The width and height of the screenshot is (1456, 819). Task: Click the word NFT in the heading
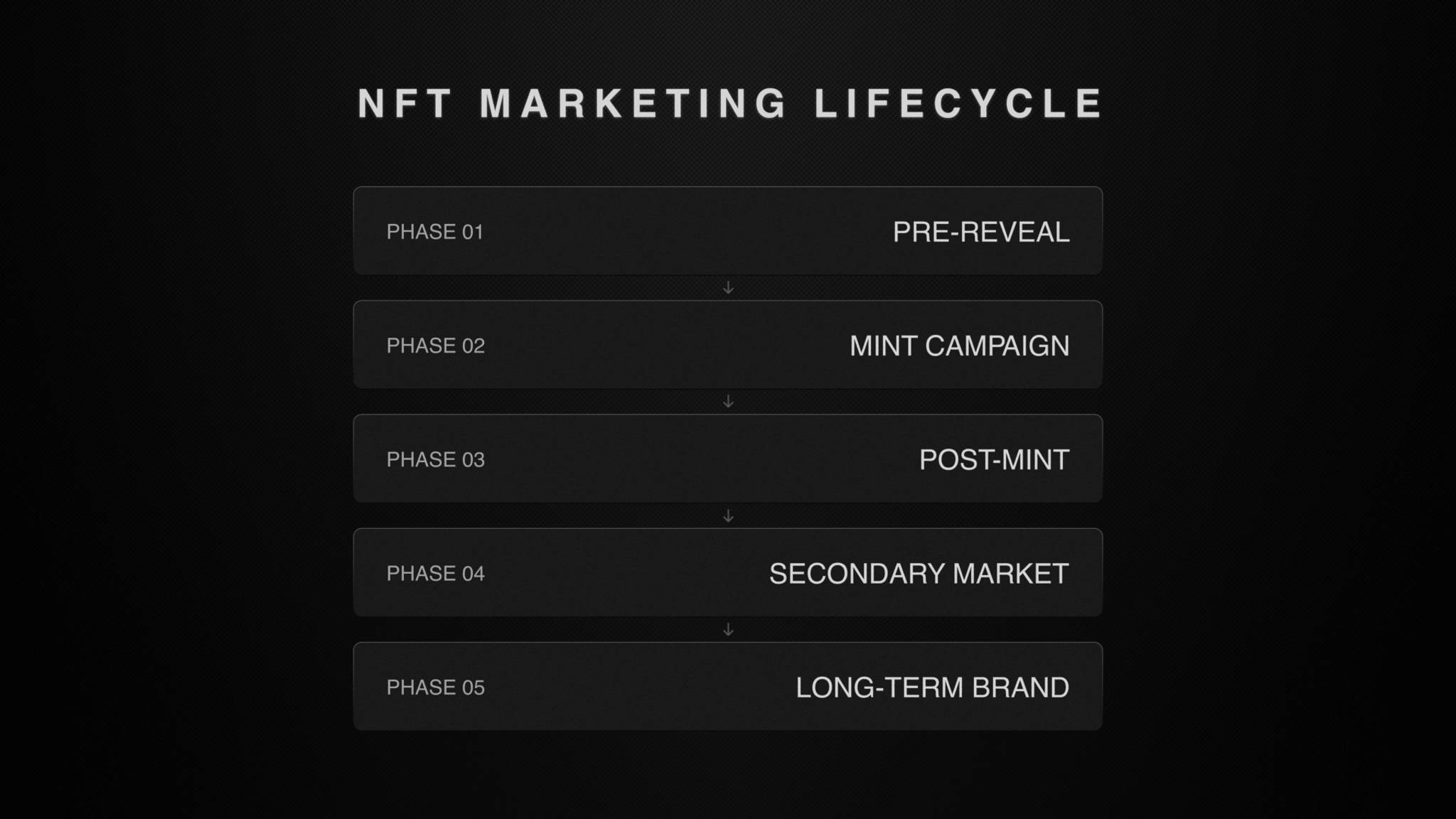[x=405, y=104]
